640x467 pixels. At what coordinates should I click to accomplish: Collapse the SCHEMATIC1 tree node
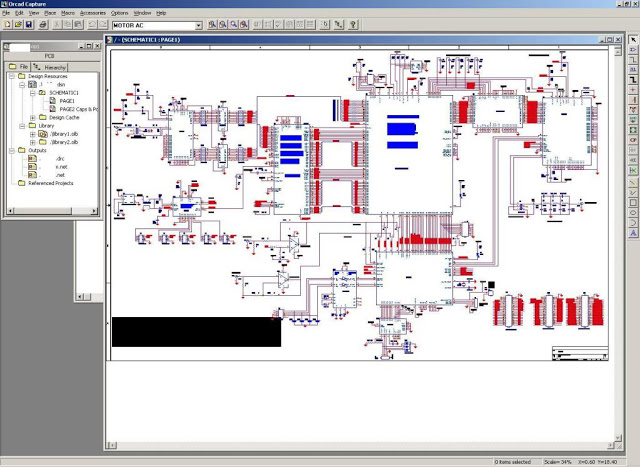tap(31, 93)
